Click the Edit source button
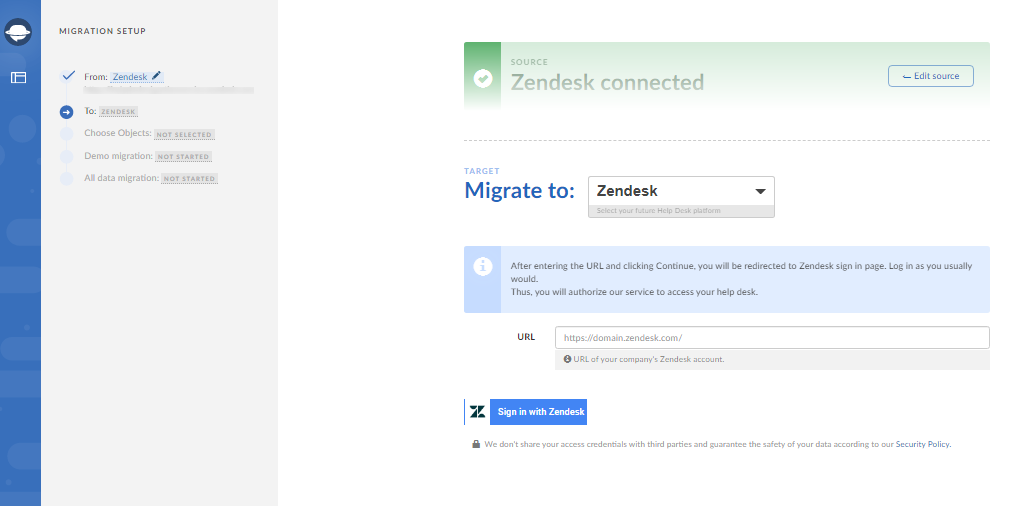 (930, 76)
